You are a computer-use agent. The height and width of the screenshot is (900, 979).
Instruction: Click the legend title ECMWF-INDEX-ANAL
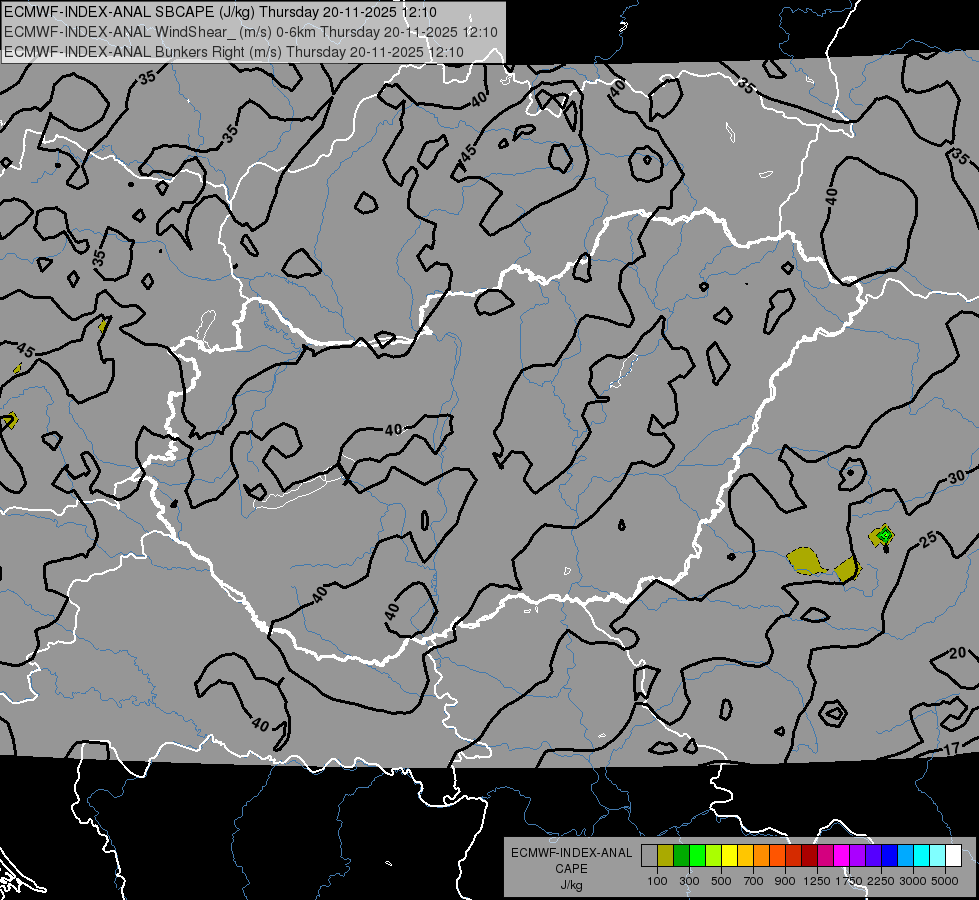[x=571, y=853]
